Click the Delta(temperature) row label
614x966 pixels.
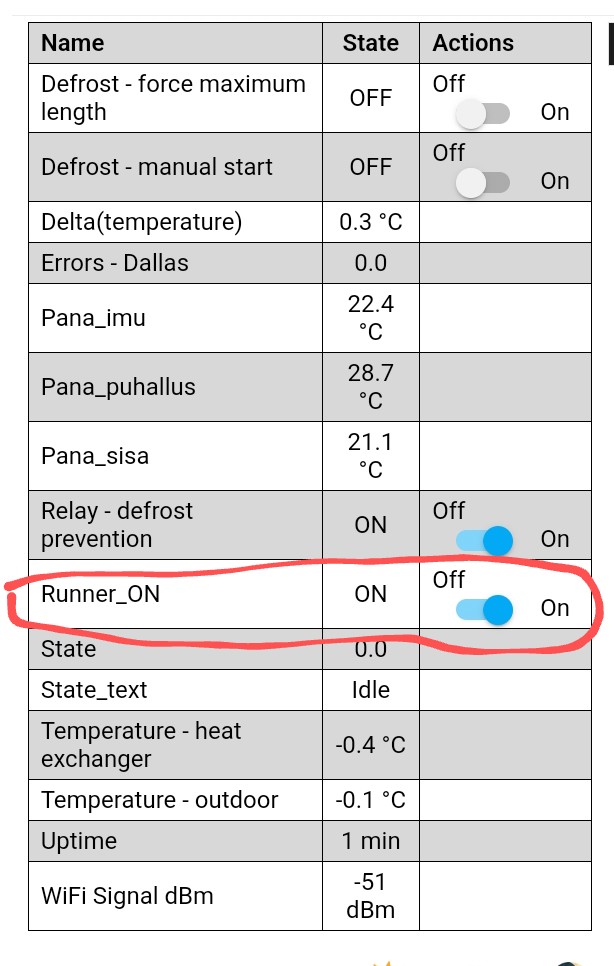pyautogui.click(x=142, y=221)
